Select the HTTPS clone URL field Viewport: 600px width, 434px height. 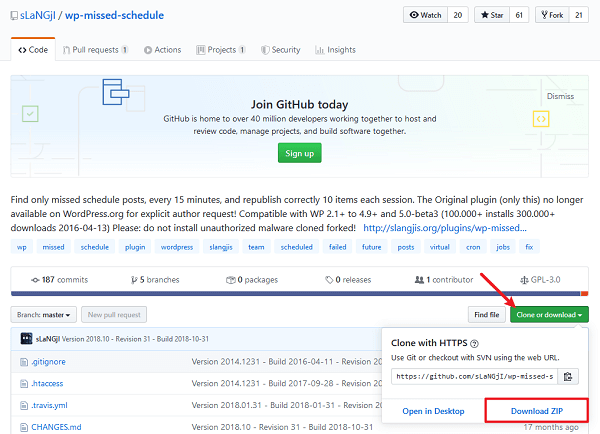pyautogui.click(x=474, y=377)
